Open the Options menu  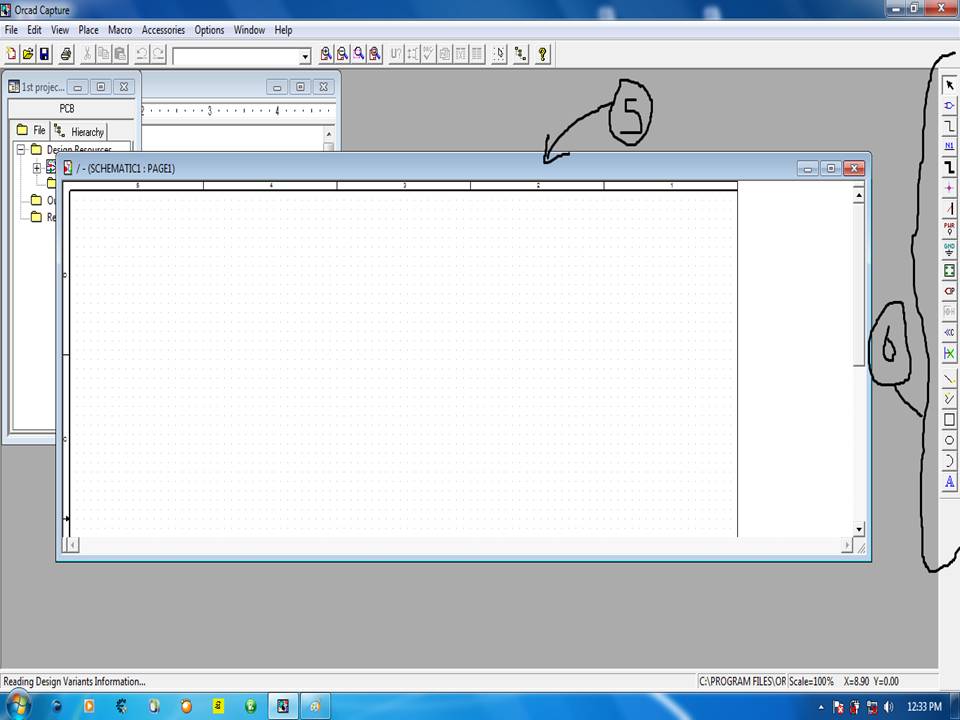[209, 29]
